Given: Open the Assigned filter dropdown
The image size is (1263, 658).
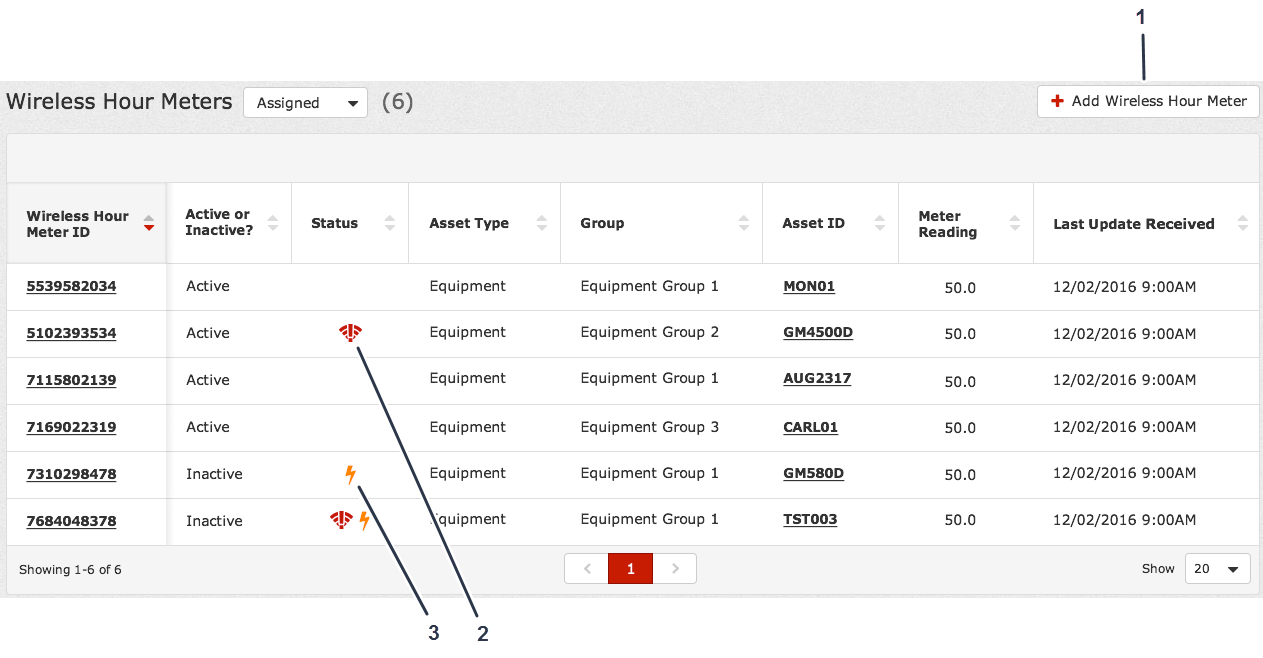Looking at the screenshot, I should (x=305, y=103).
